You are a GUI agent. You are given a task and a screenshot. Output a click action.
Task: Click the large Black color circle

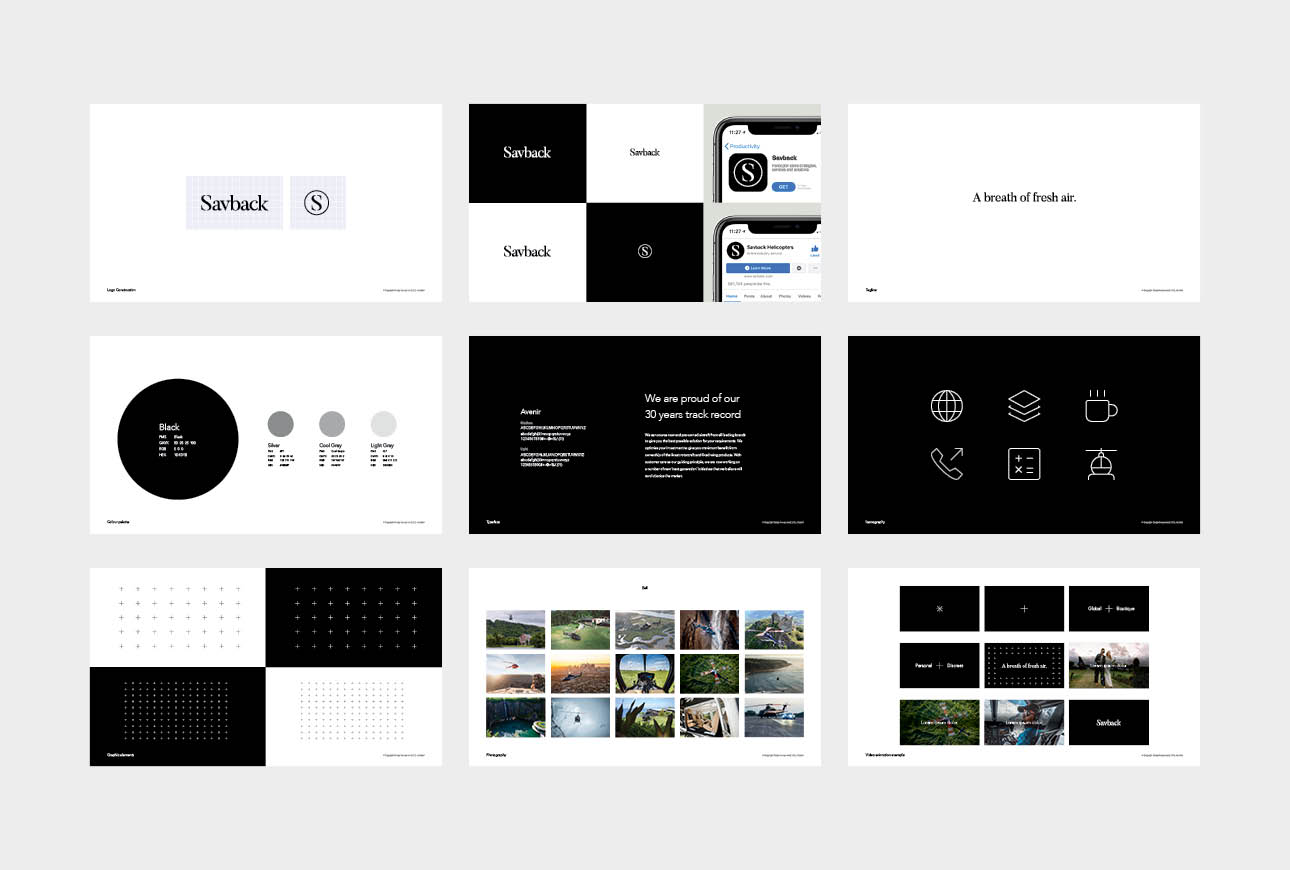point(178,439)
